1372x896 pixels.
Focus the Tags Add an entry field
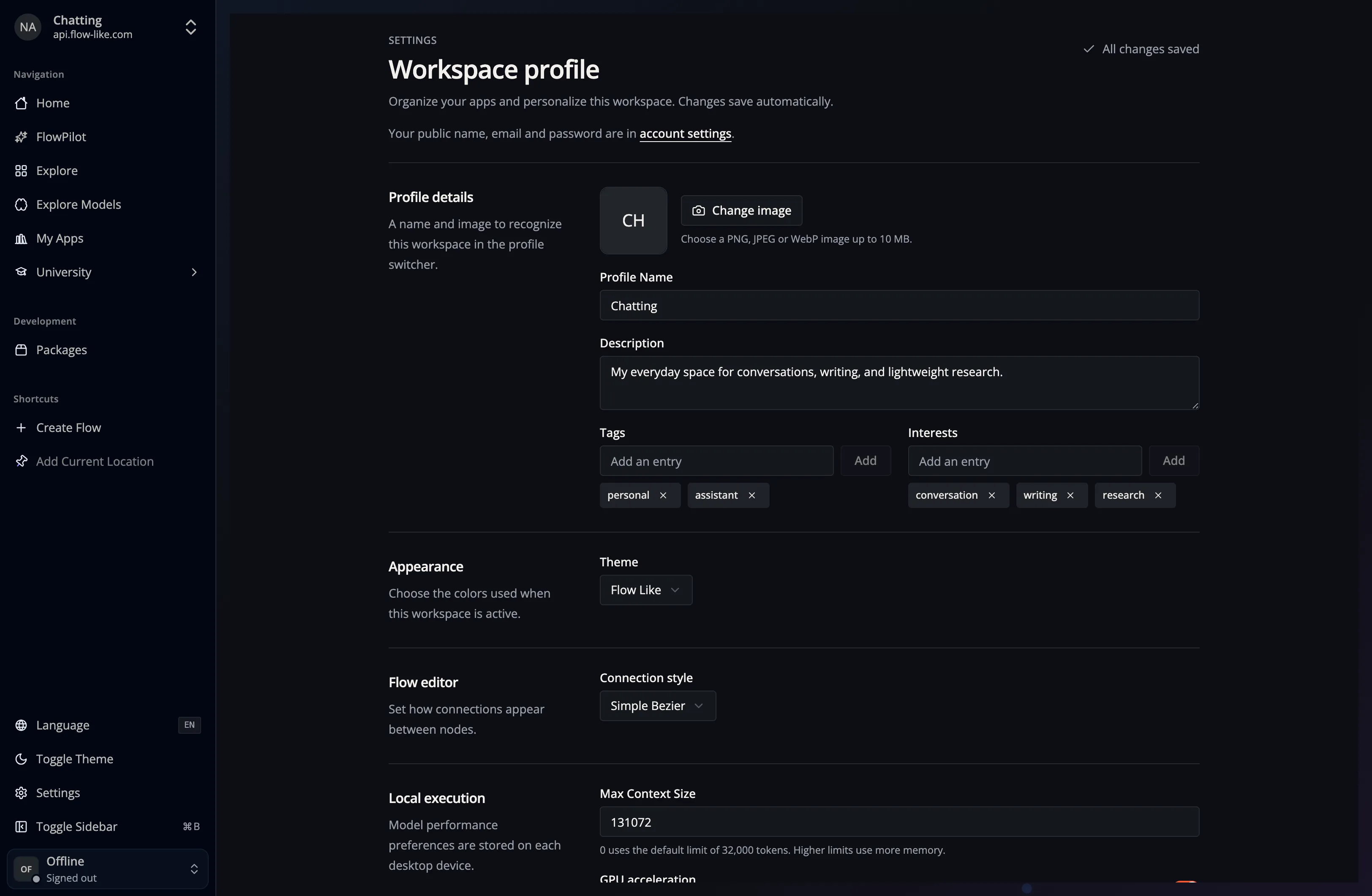[716, 460]
